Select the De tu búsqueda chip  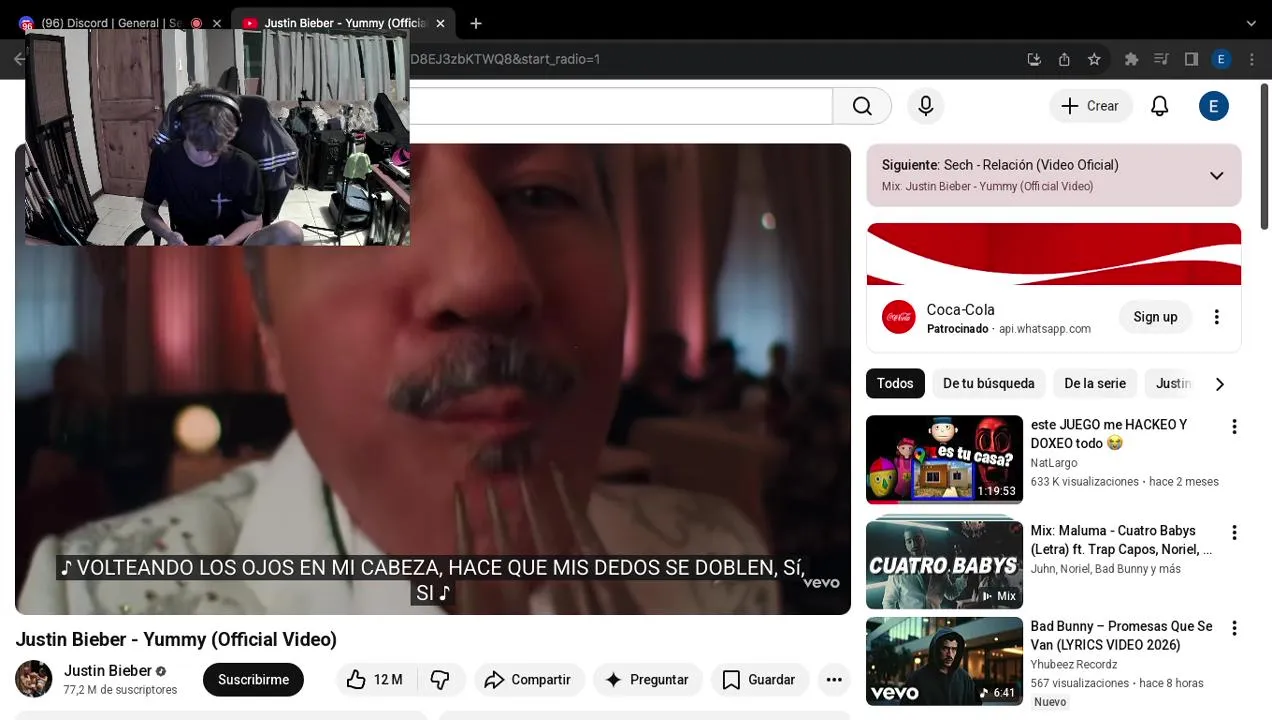(x=989, y=384)
